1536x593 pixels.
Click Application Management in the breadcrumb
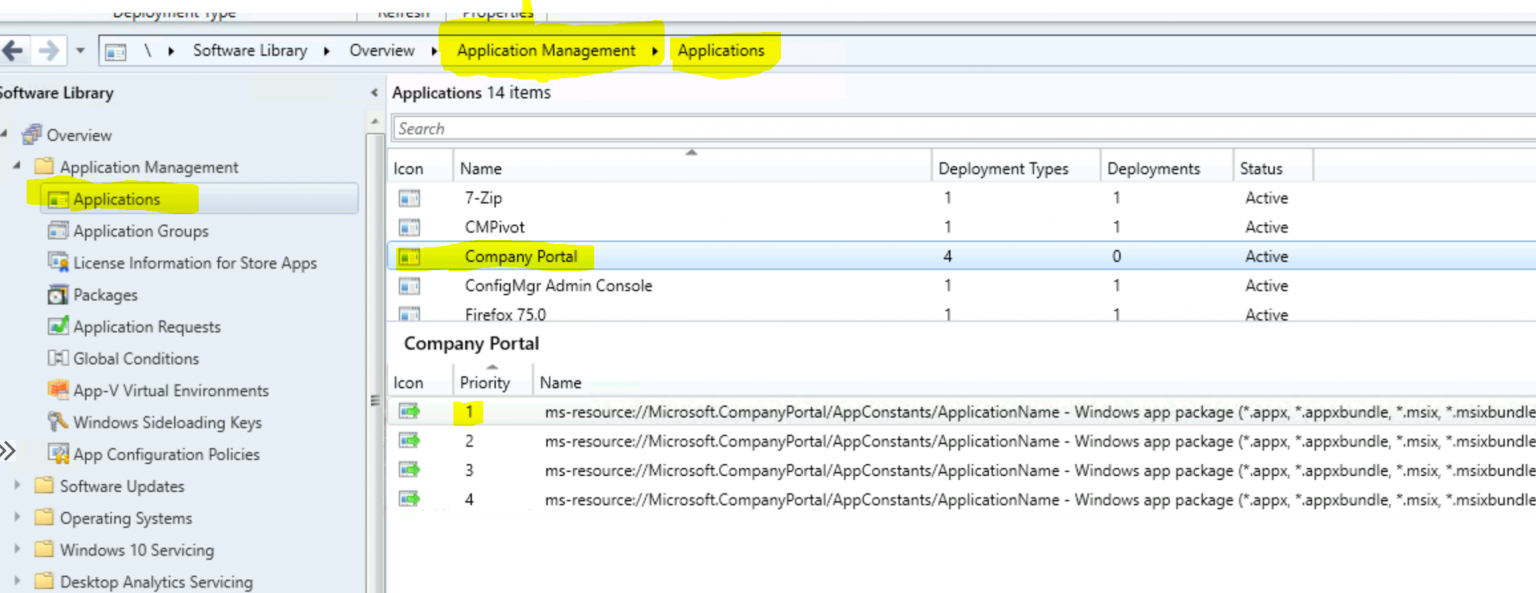tap(545, 50)
